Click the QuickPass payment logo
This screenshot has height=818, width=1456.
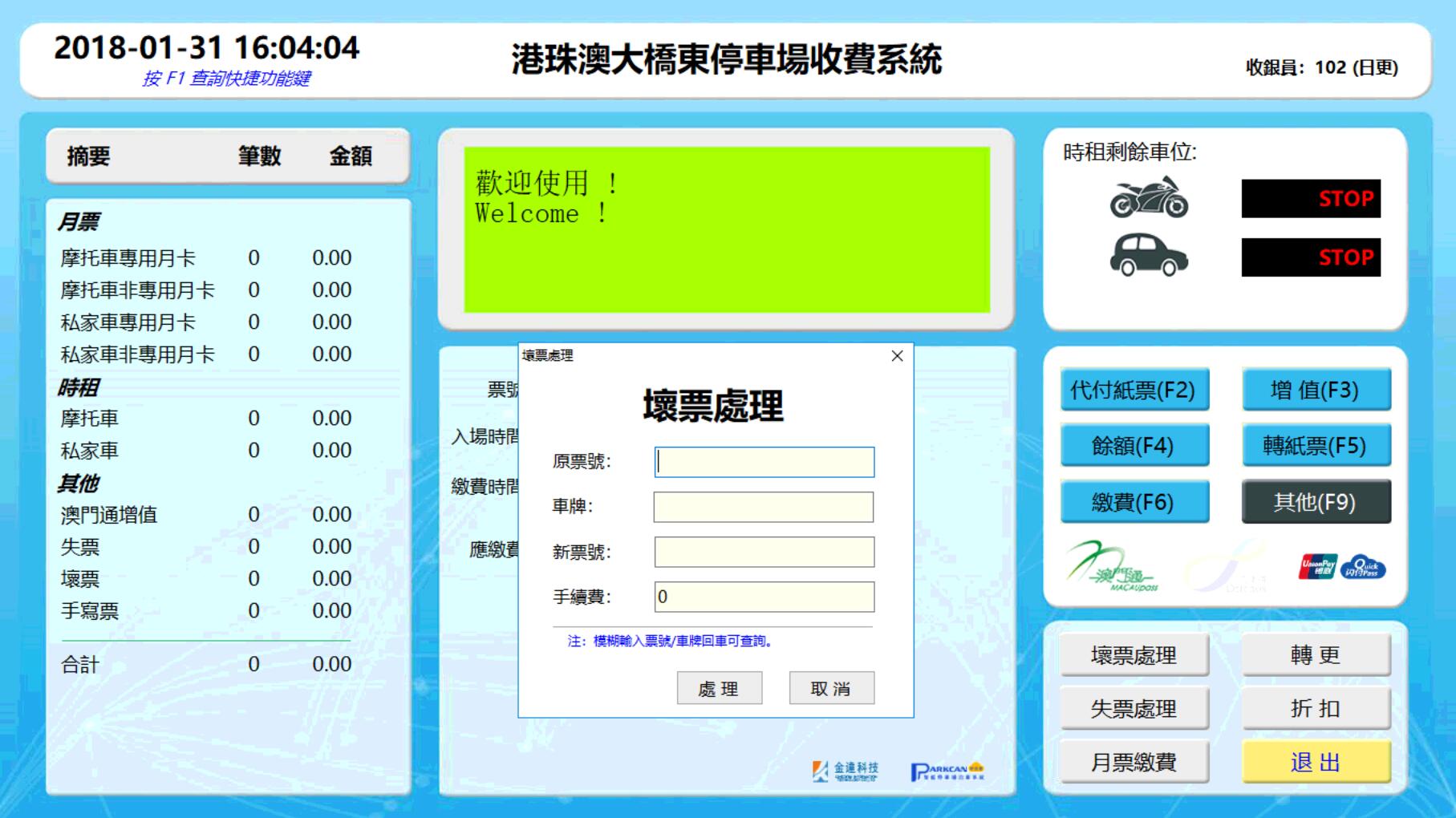[1363, 567]
